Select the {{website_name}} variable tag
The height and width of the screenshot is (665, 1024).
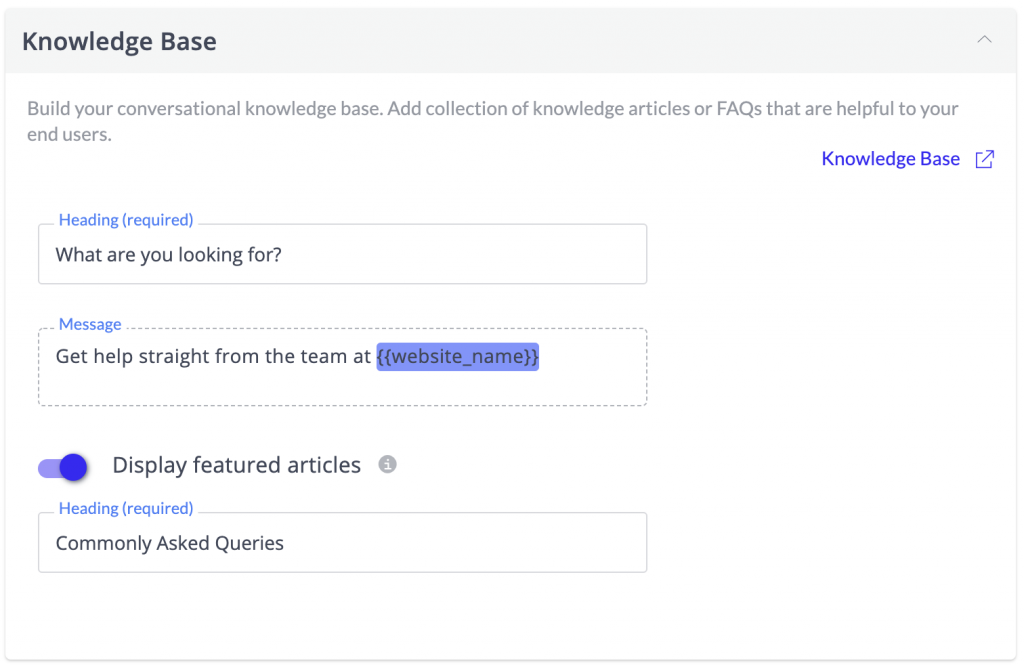[x=457, y=357]
